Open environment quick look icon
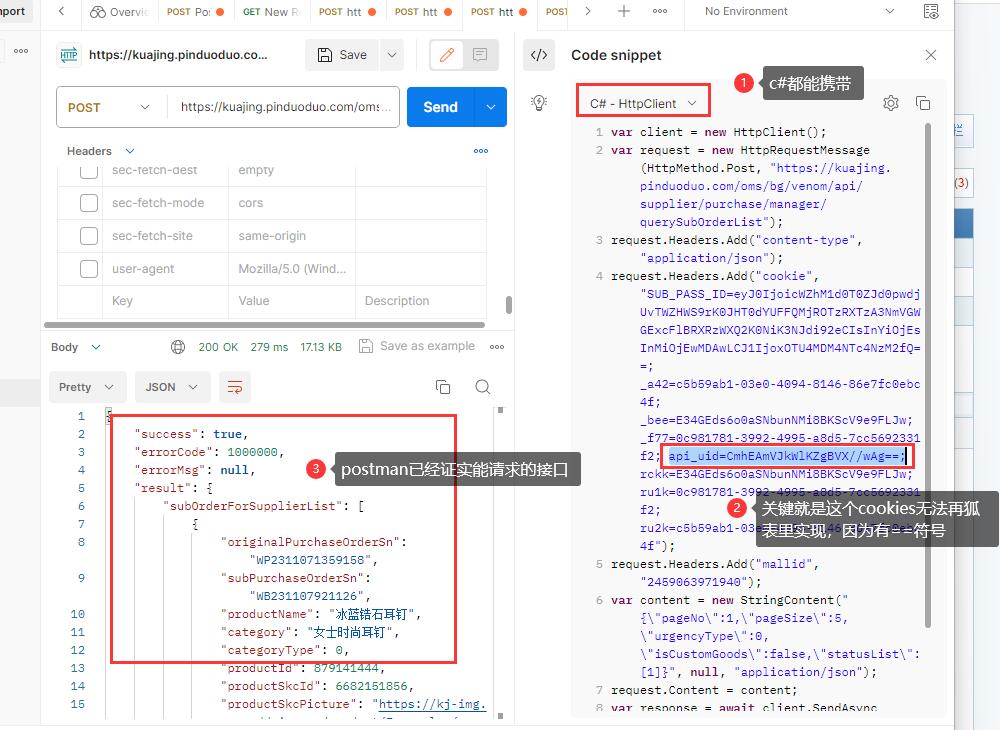This screenshot has height=730, width=1000. point(930,11)
